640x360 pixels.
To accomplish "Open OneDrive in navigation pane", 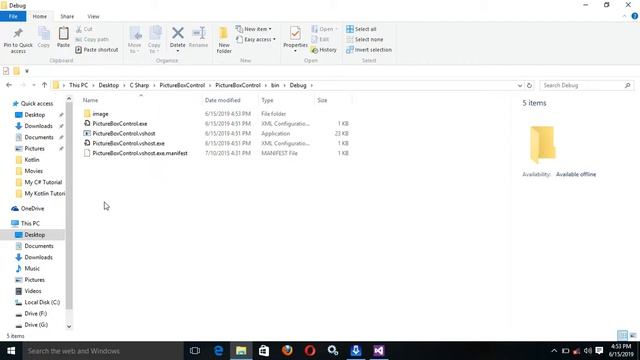I will coord(32,209).
